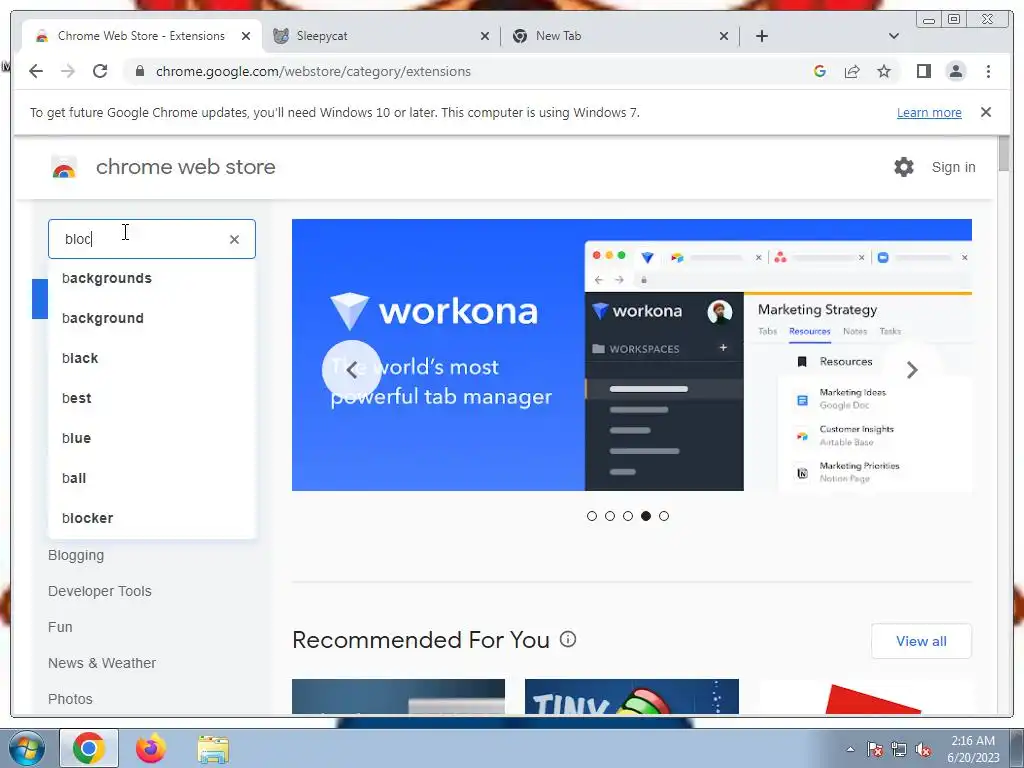The image size is (1024, 768).
Task: Open the Blogging category
Action: (76, 555)
